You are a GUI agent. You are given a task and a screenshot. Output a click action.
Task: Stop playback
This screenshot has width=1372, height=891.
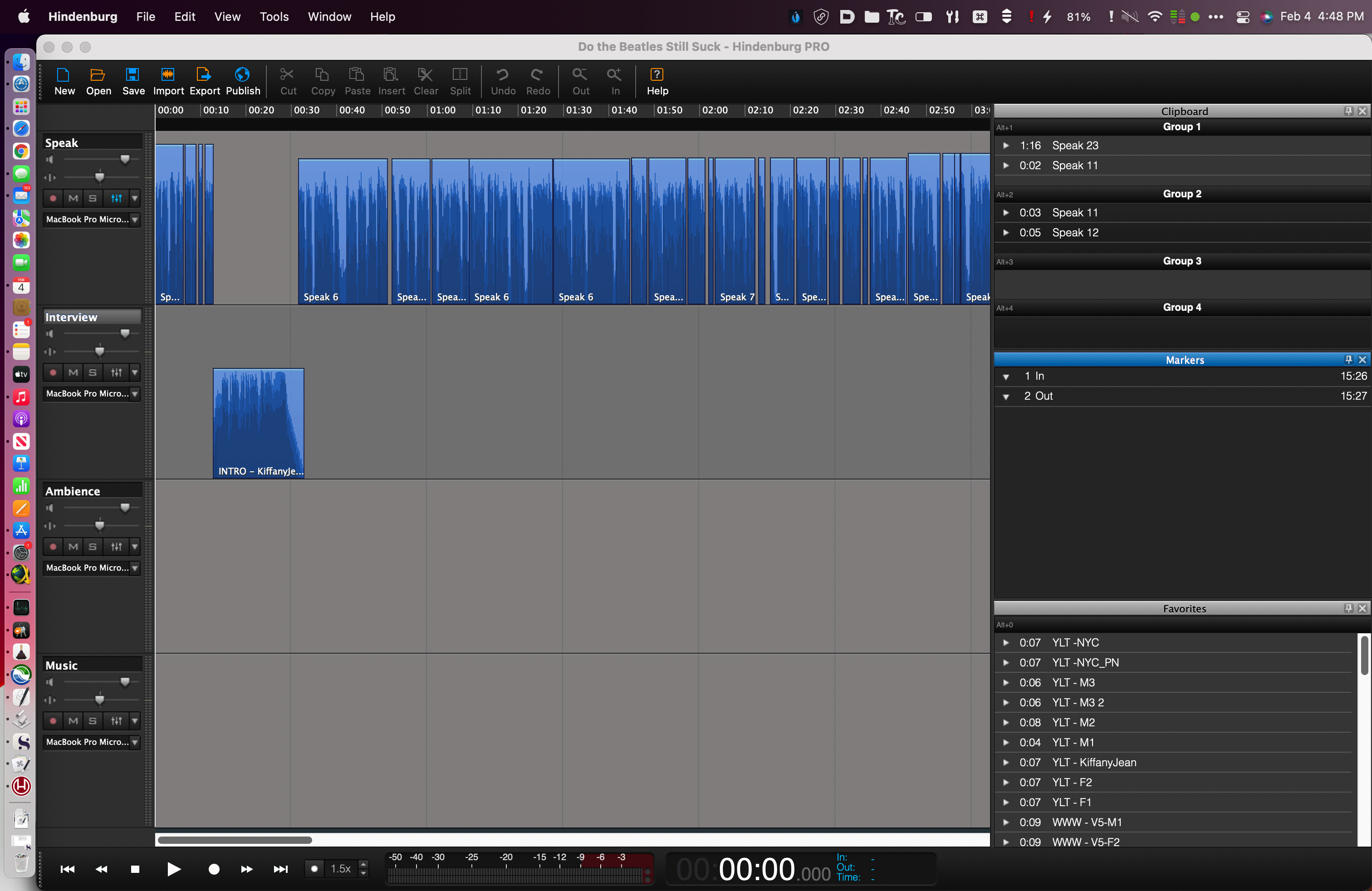point(135,869)
